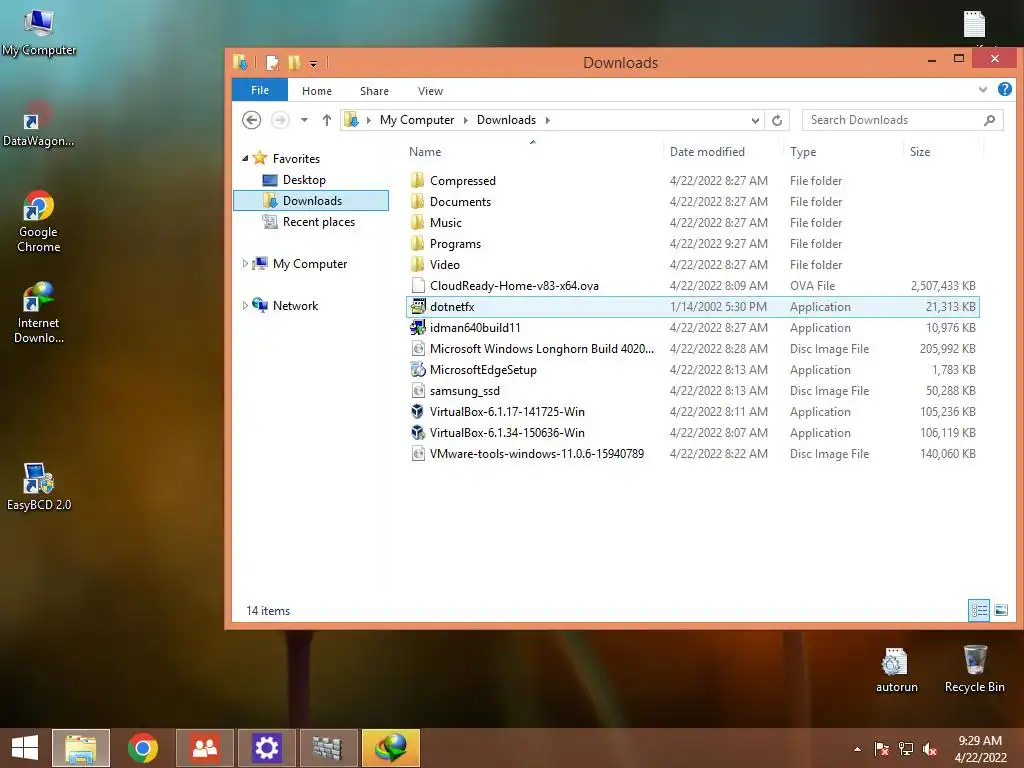
Task: Expand My Computer tree node
Action: coord(245,264)
